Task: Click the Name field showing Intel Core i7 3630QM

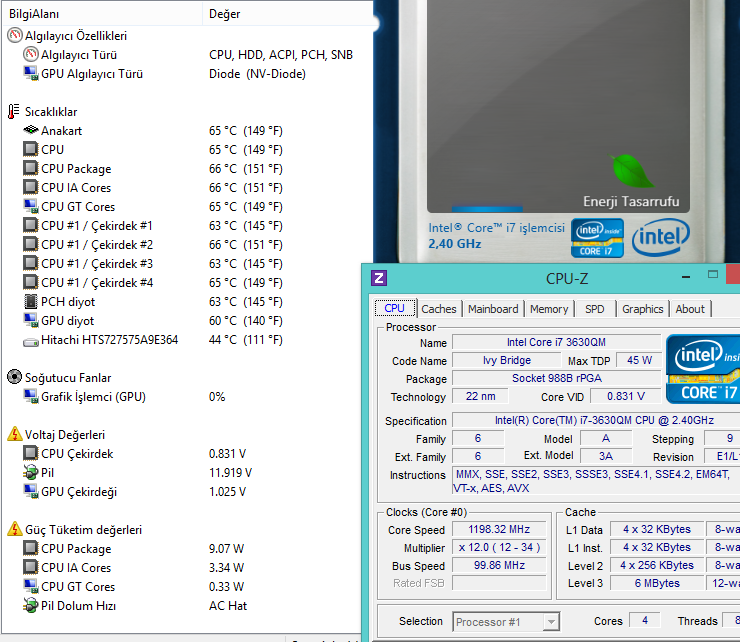Action: pos(556,342)
